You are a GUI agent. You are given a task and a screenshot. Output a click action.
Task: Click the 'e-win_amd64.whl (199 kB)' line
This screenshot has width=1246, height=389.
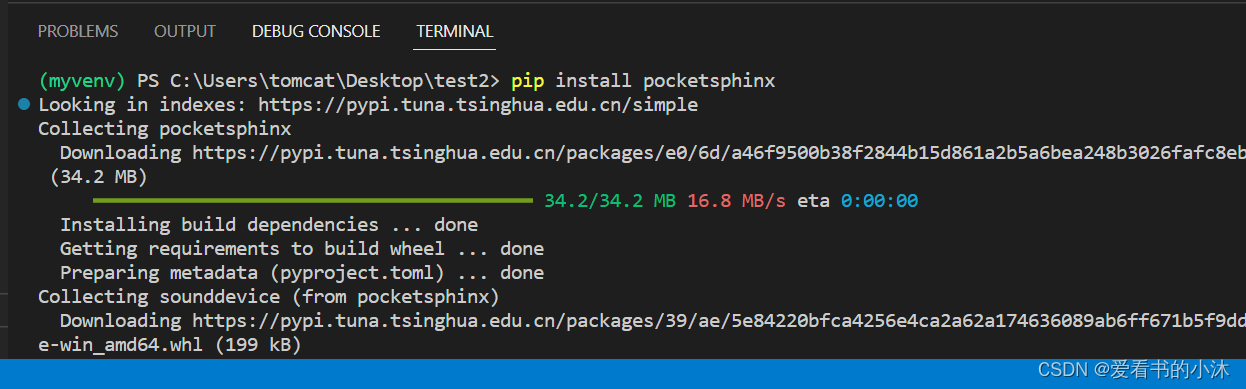169,345
